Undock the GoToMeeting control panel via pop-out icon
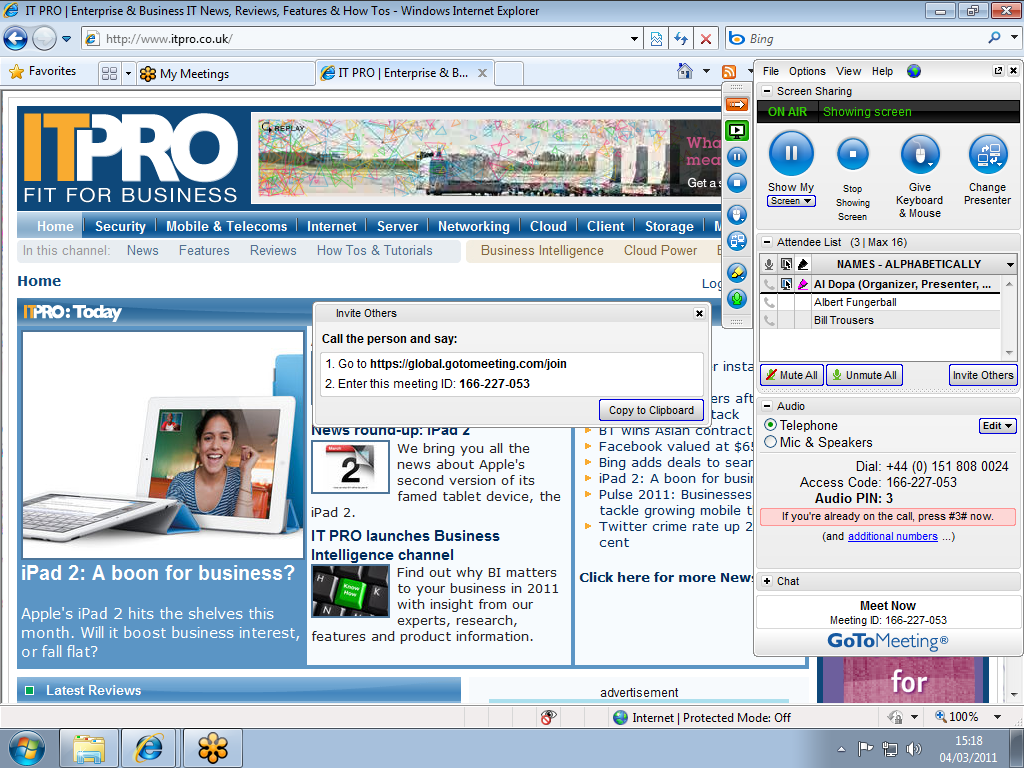This screenshot has width=1024, height=768. 998,71
